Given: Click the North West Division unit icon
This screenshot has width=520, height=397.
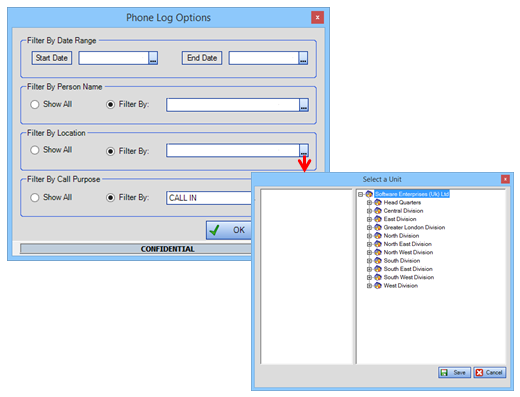Looking at the screenshot, I should coord(378,252).
